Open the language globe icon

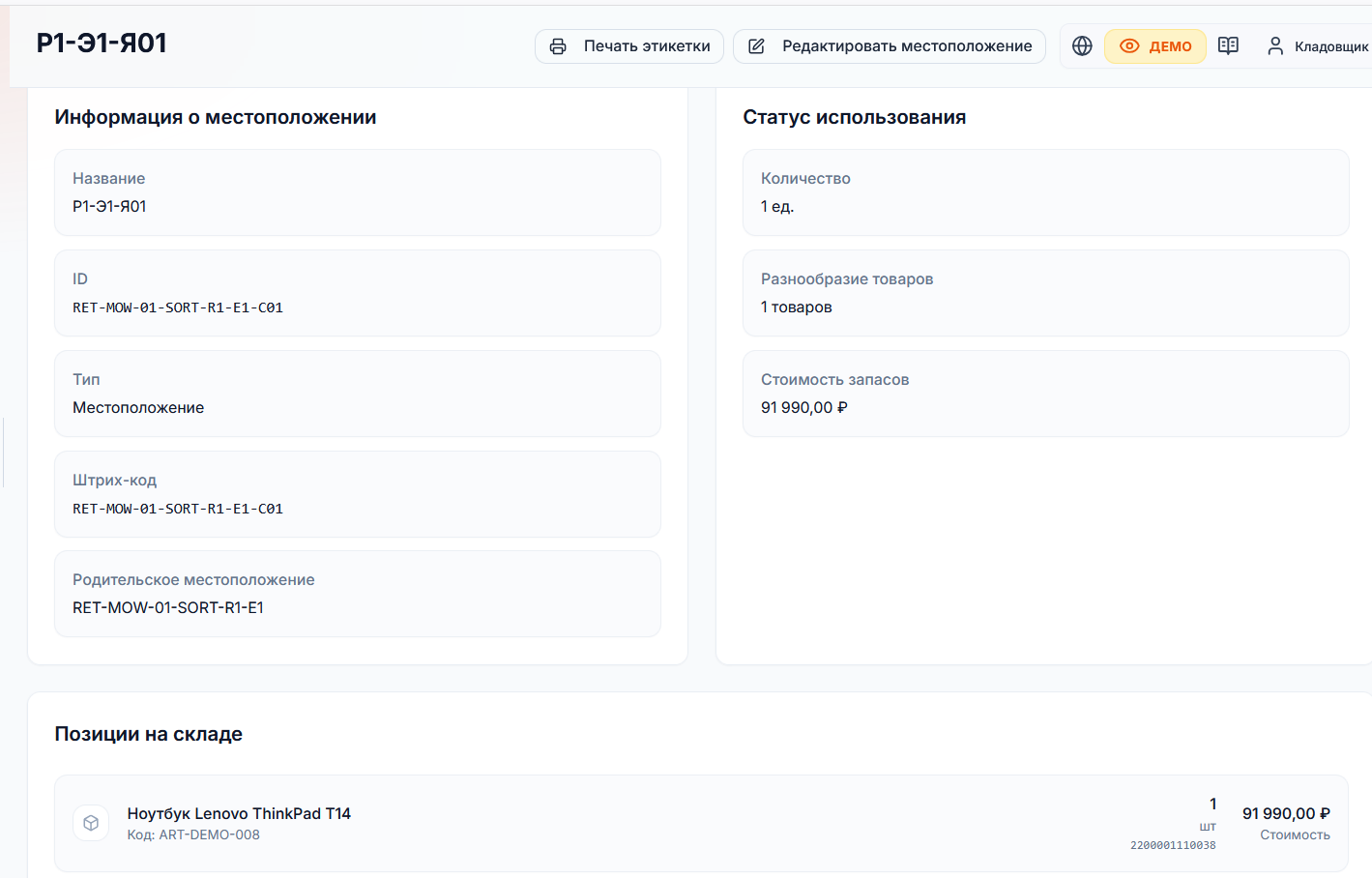1082,46
